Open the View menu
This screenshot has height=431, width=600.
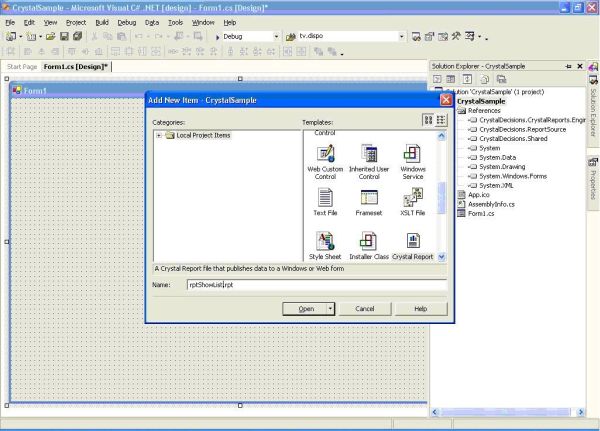(50, 23)
